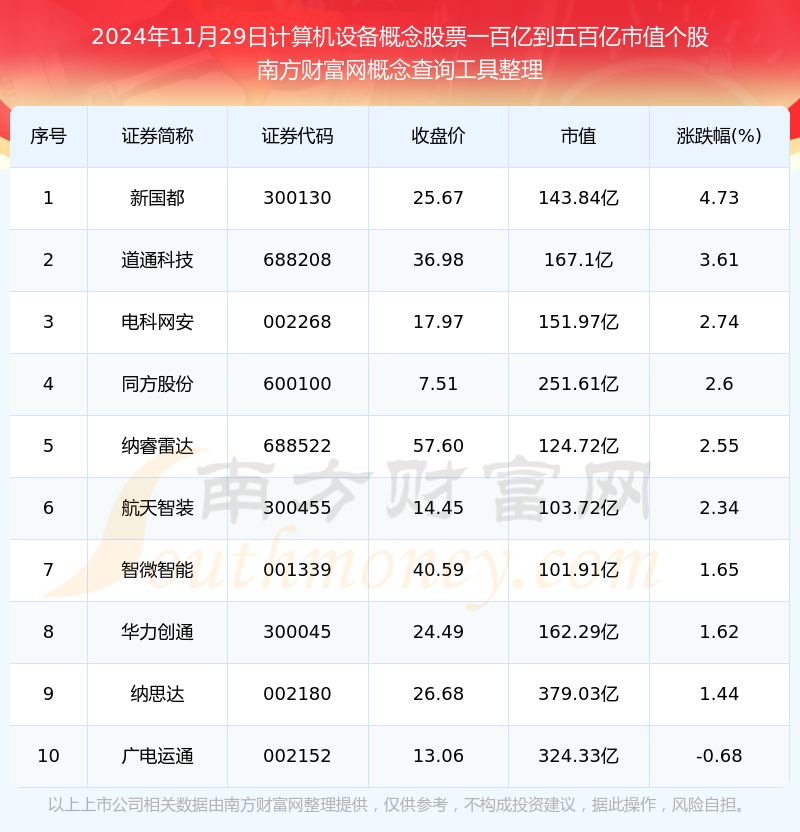This screenshot has height=832, width=800.
Task: Click row number 10
Action: 48,756
